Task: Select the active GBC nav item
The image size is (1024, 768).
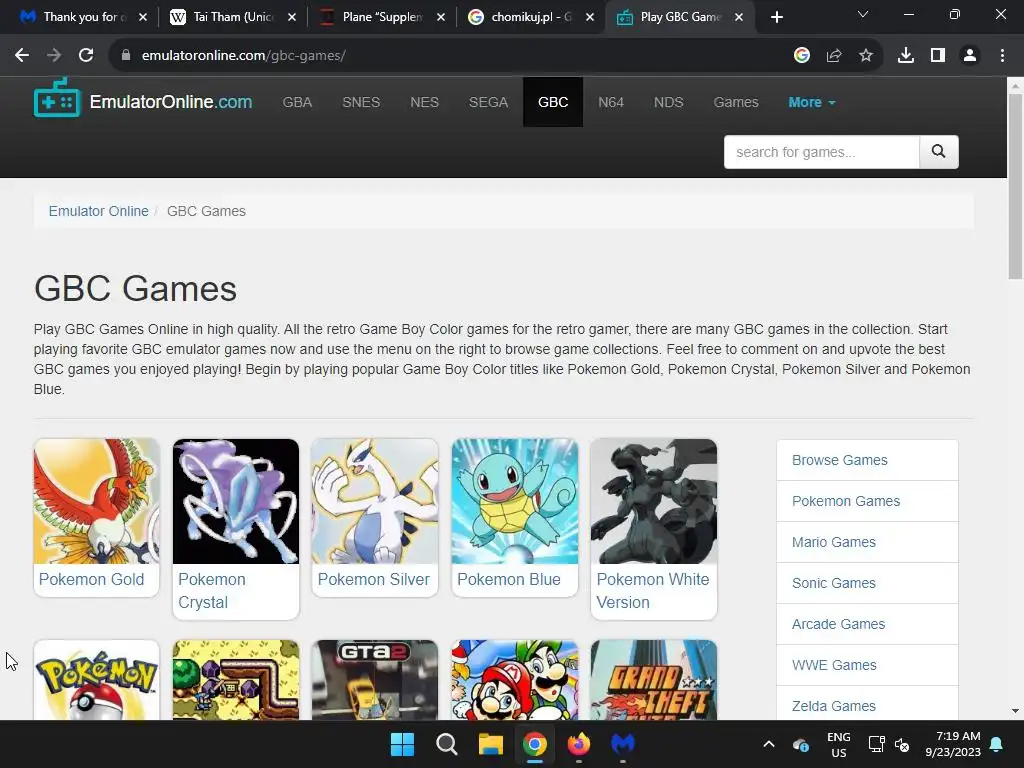Action: tap(553, 102)
